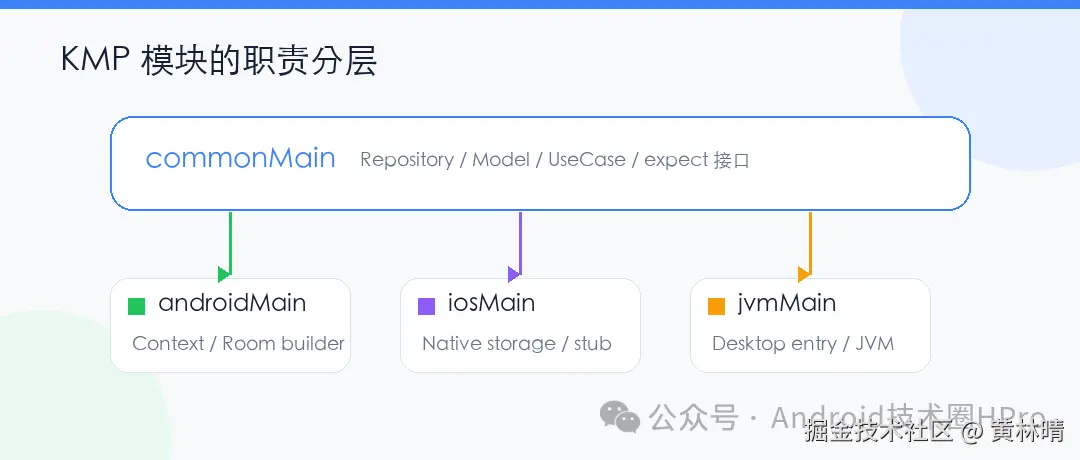The image size is (1080, 460).
Task: Click the Native storage / stub subtitle
Action: point(517,344)
